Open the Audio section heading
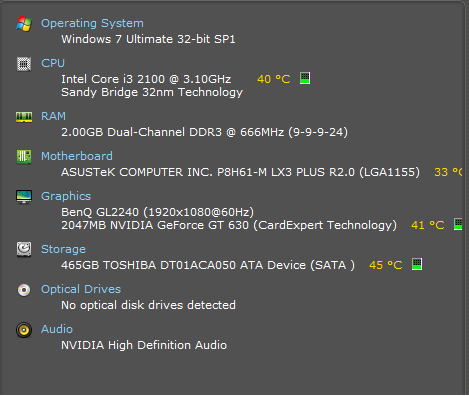The width and height of the screenshot is (469, 396). pos(57,329)
